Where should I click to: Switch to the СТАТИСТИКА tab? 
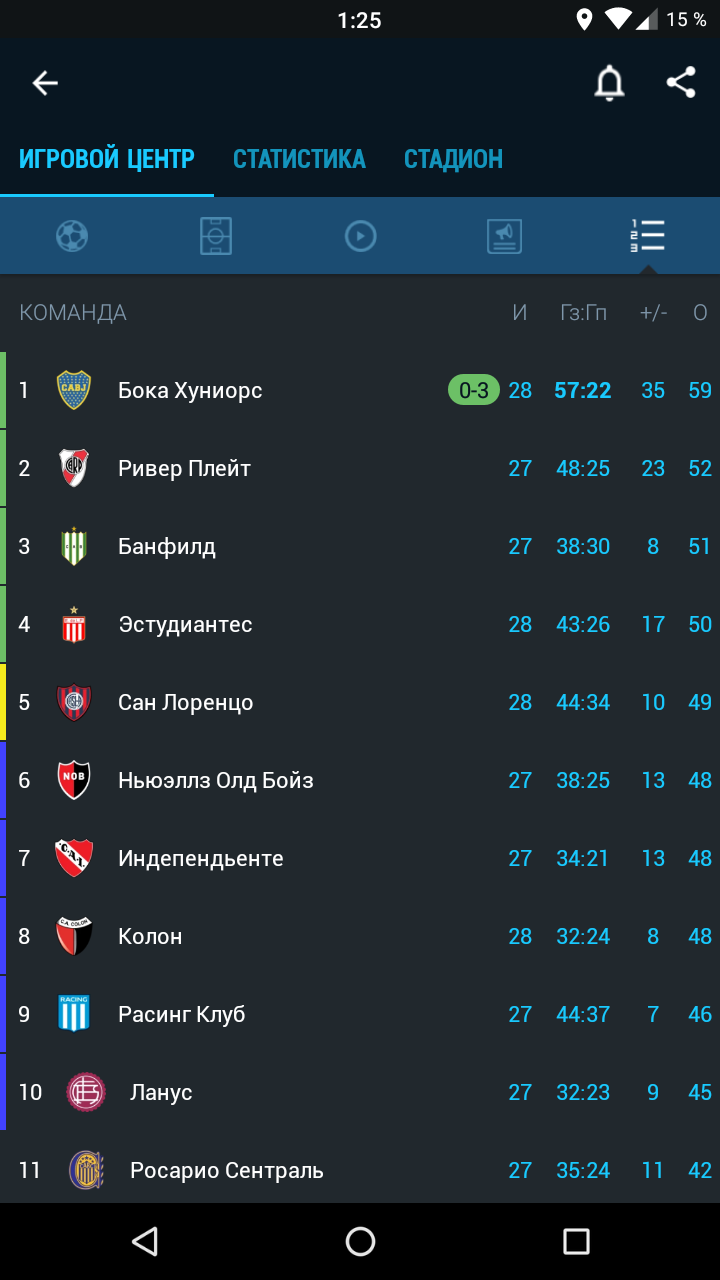299,159
